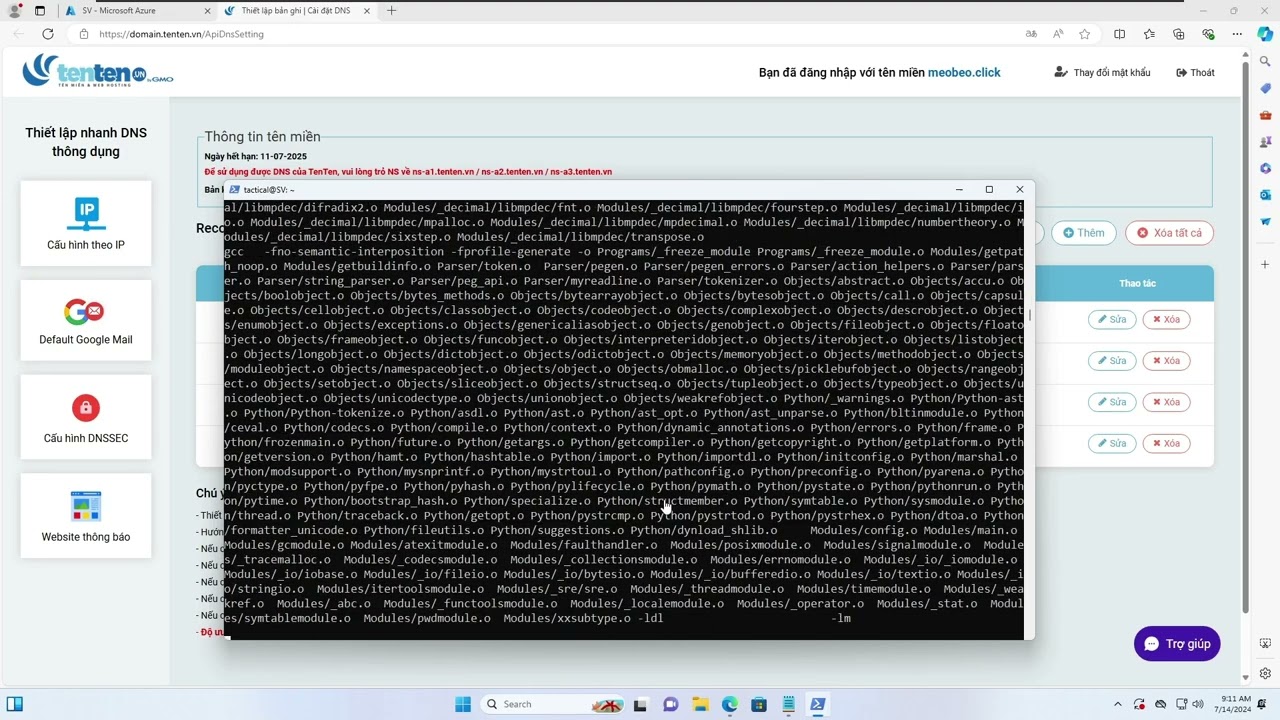The height and width of the screenshot is (720, 1280).
Task: Click Xóa in the third record row
Action: pyautogui.click(x=1166, y=402)
